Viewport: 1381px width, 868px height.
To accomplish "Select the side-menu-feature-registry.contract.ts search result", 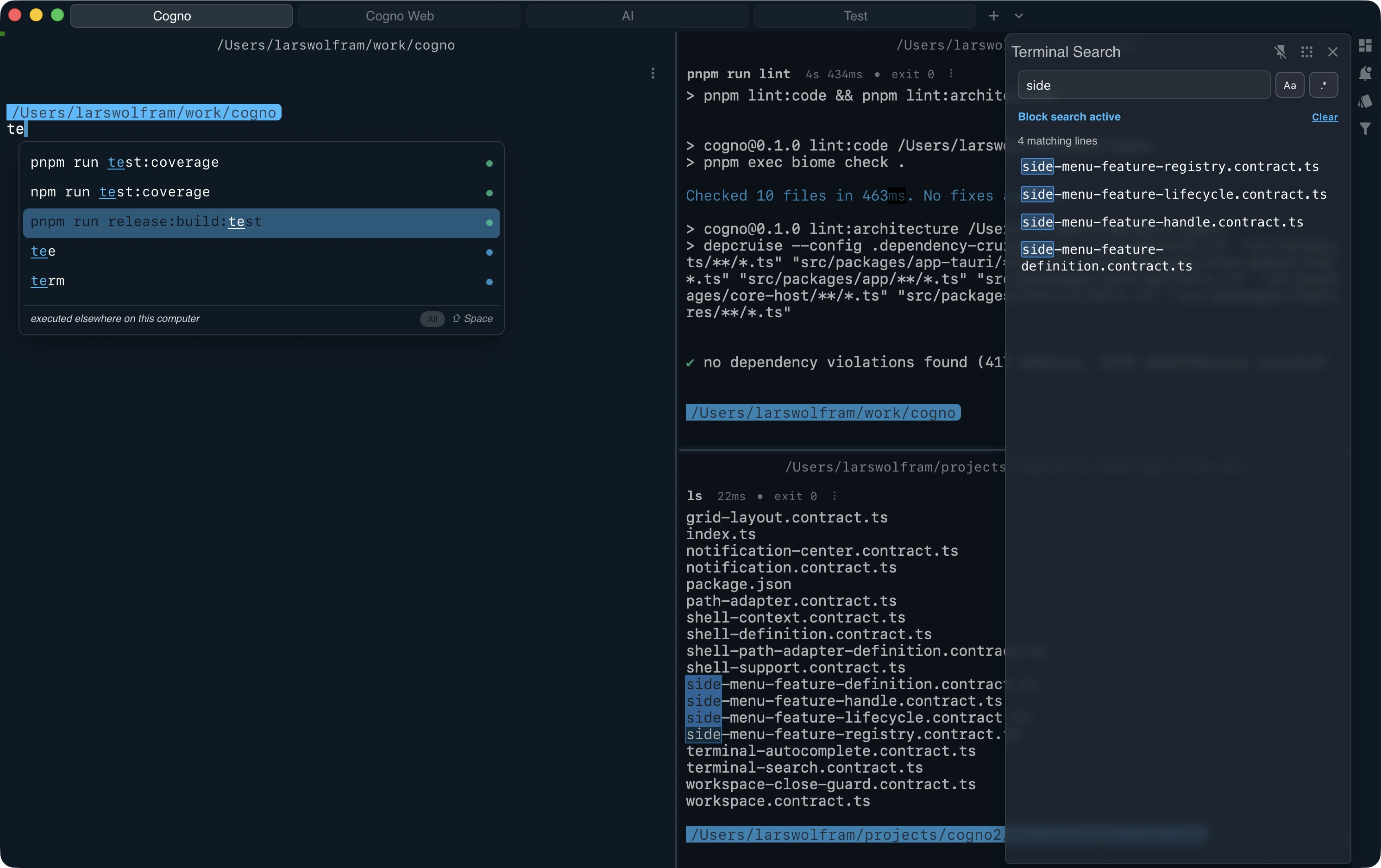I will [x=1169, y=166].
